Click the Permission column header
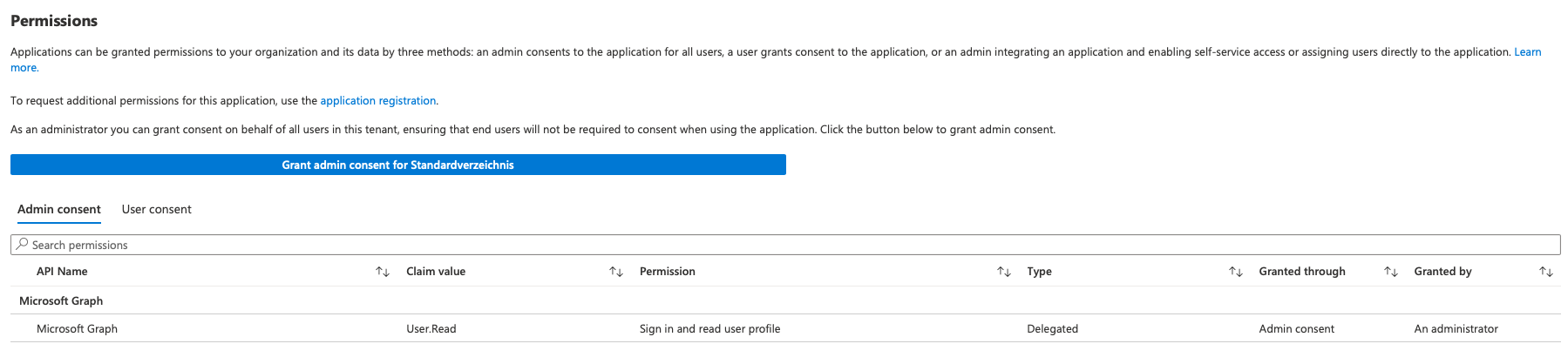The height and width of the screenshot is (364, 1568). (x=667, y=272)
